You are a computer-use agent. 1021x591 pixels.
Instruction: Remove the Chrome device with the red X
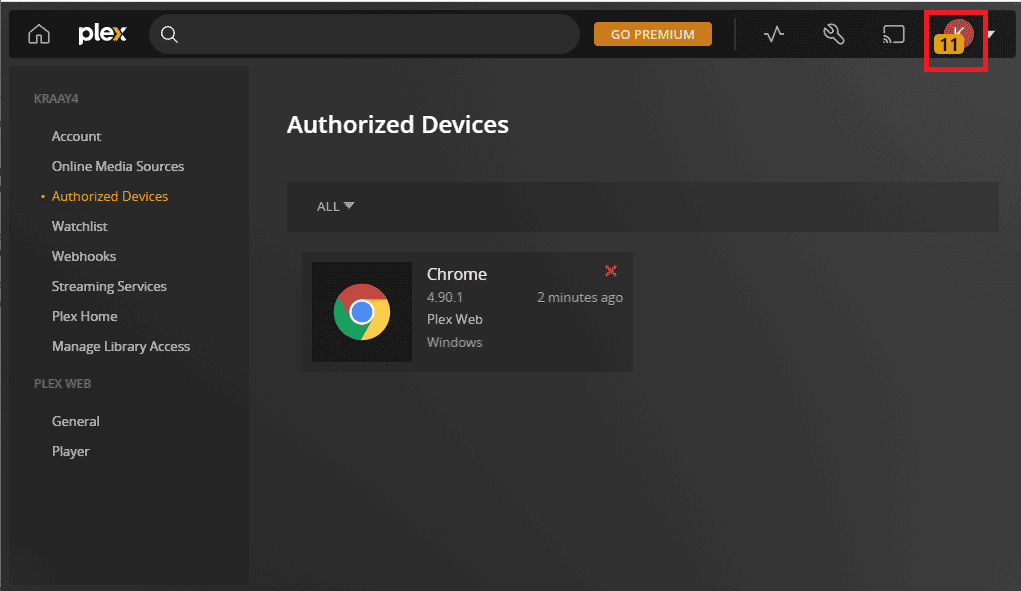[610, 271]
